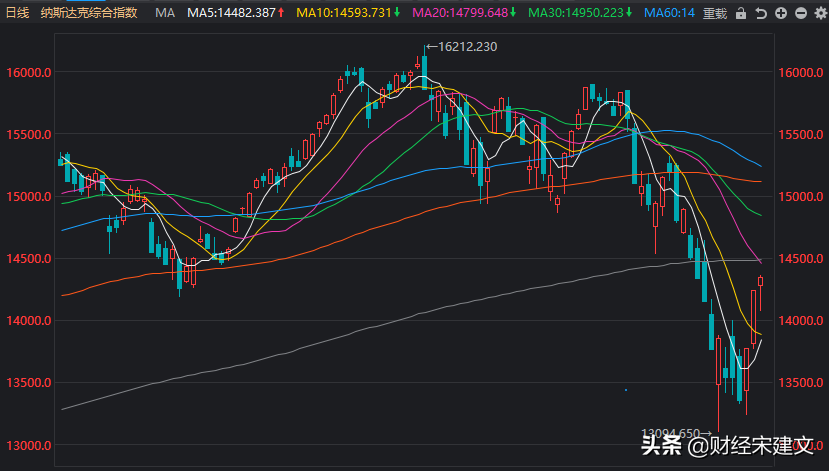This screenshot has width=829, height=471.
Task: Open the 日线 period selector
Action: click(x=17, y=13)
